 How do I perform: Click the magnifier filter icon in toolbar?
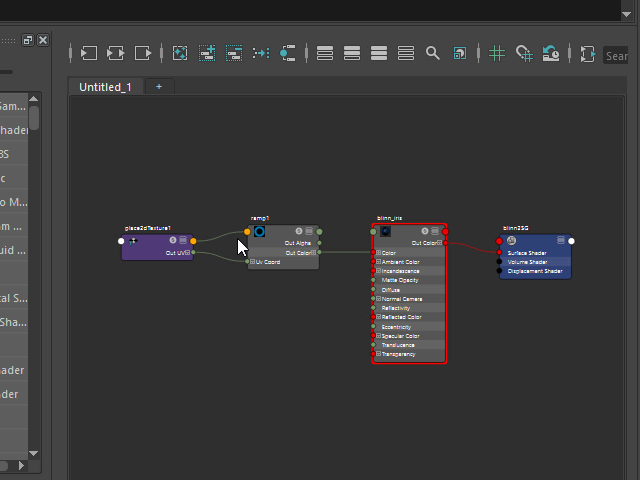432,53
